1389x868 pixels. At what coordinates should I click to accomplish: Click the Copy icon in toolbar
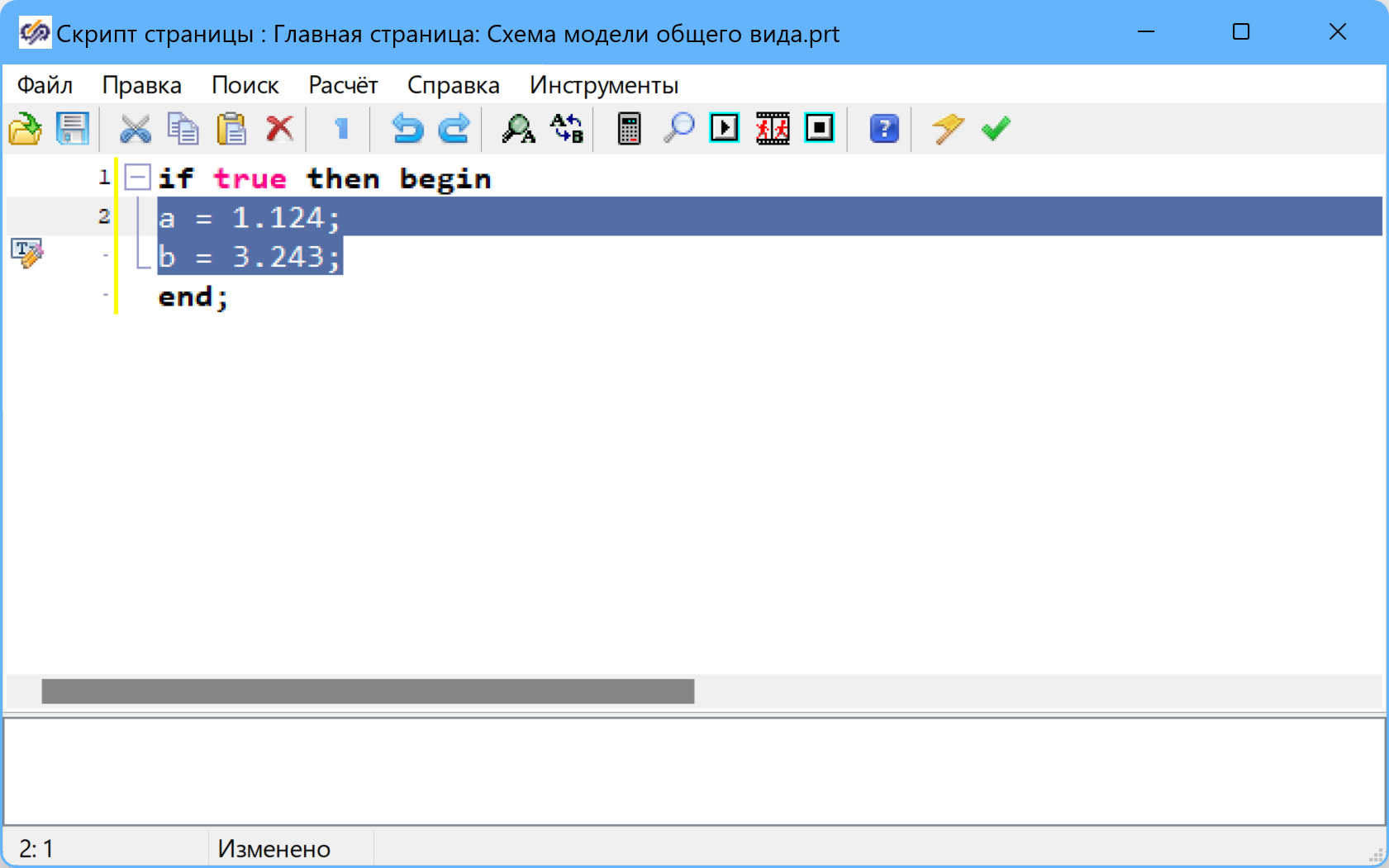(183, 129)
